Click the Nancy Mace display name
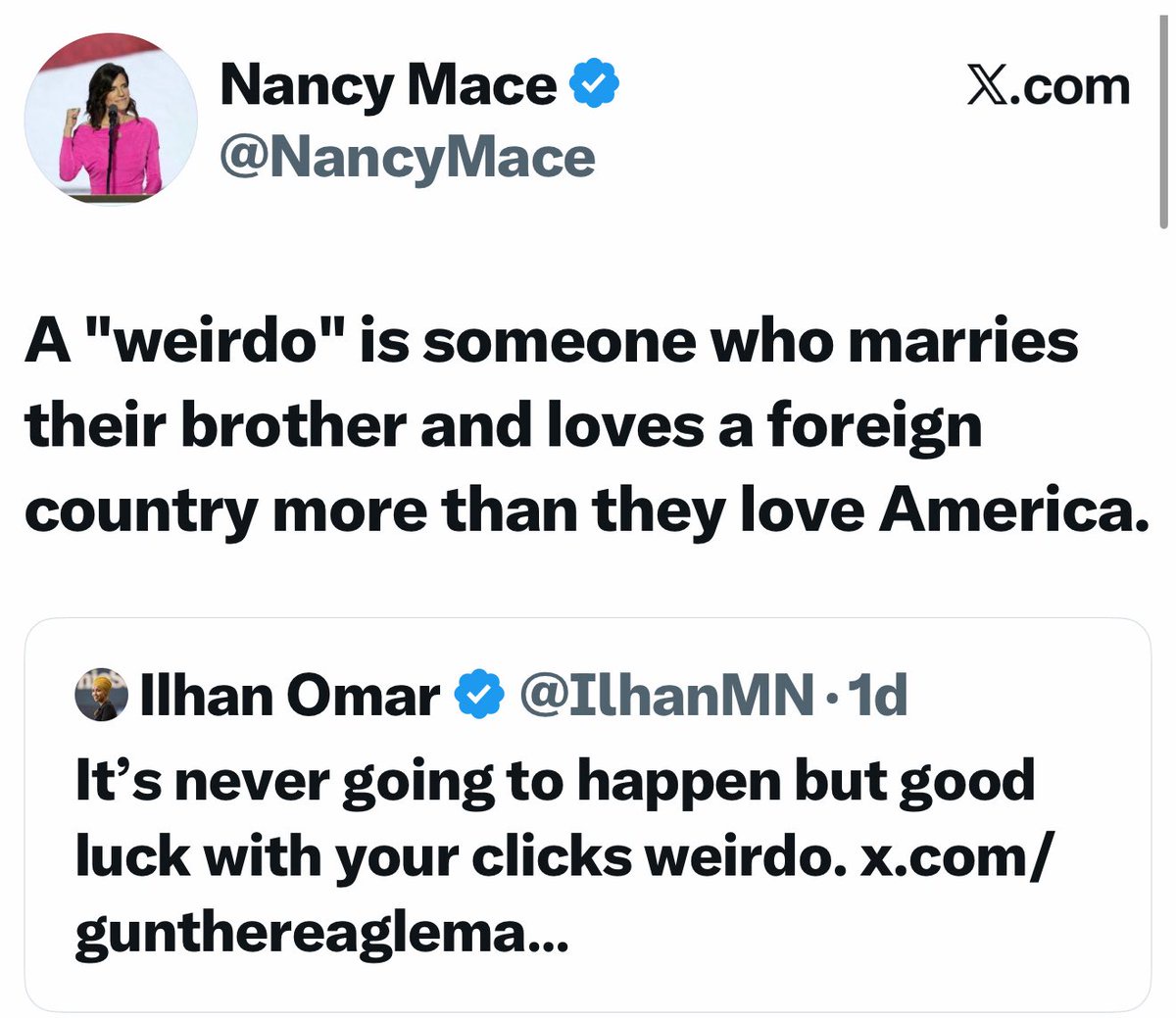Image resolution: width=1176 pixels, height=1018 pixels. pos(388,85)
